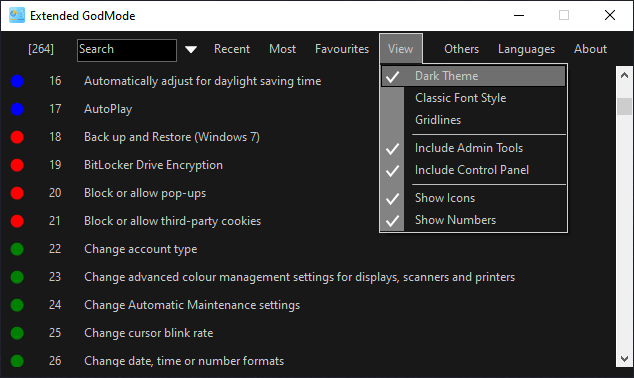The image size is (634, 378).
Task: Click the scrollbar down arrow
Action: click(x=624, y=359)
